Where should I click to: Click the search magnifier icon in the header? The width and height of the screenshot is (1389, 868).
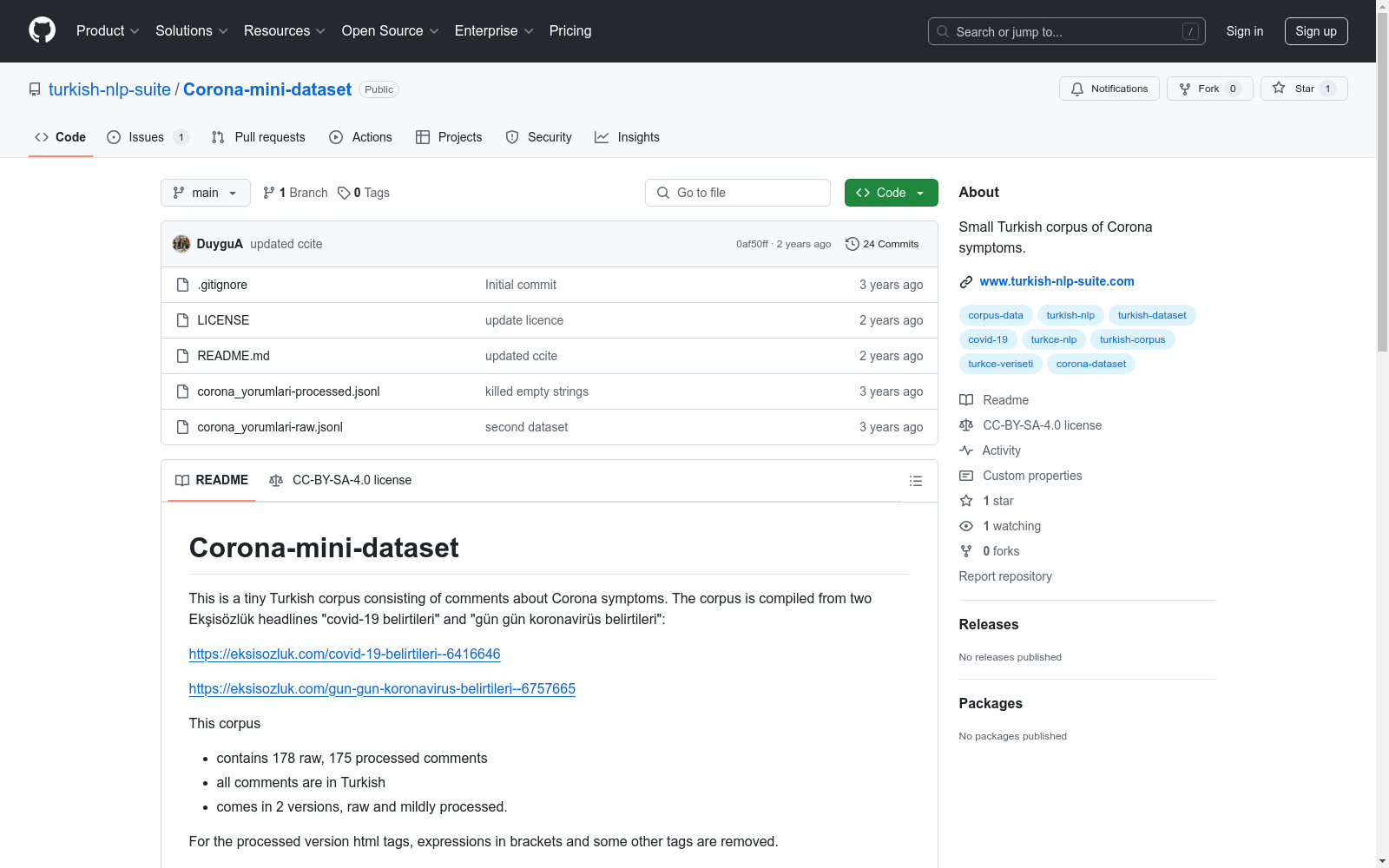pyautogui.click(x=943, y=31)
